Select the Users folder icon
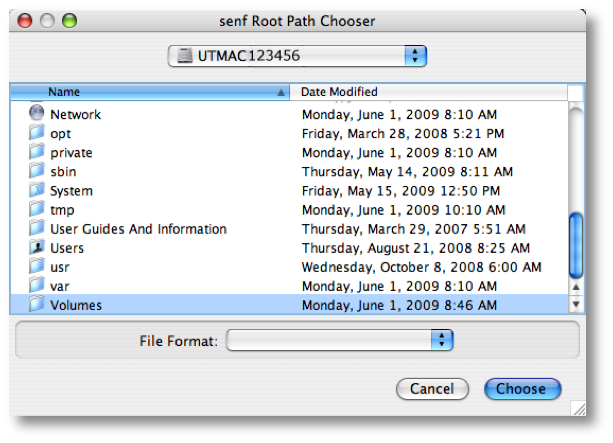Viewport: 613px width, 443px height. coord(36,248)
